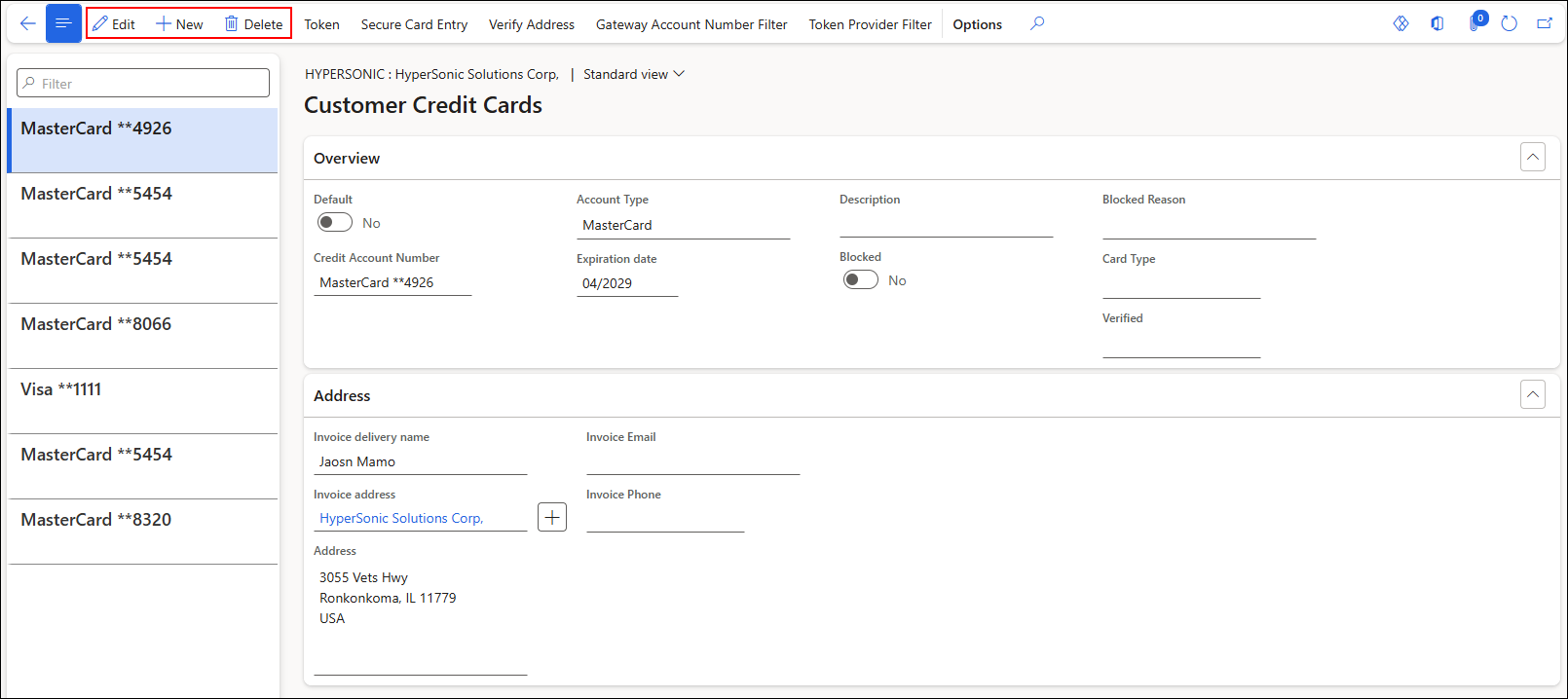The width and height of the screenshot is (1568, 699).
Task: Click the diamond personalization icon
Action: (1400, 23)
